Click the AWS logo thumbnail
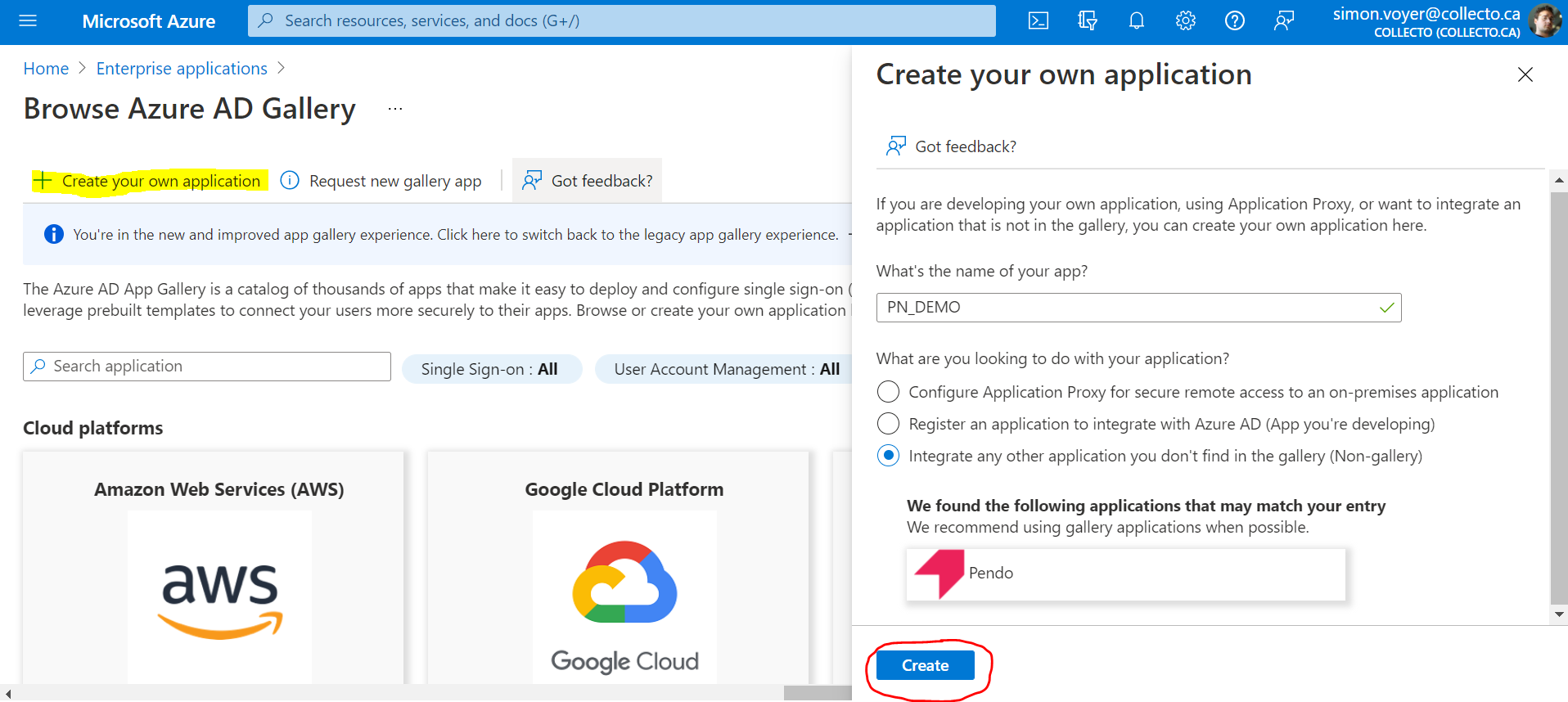 220,596
